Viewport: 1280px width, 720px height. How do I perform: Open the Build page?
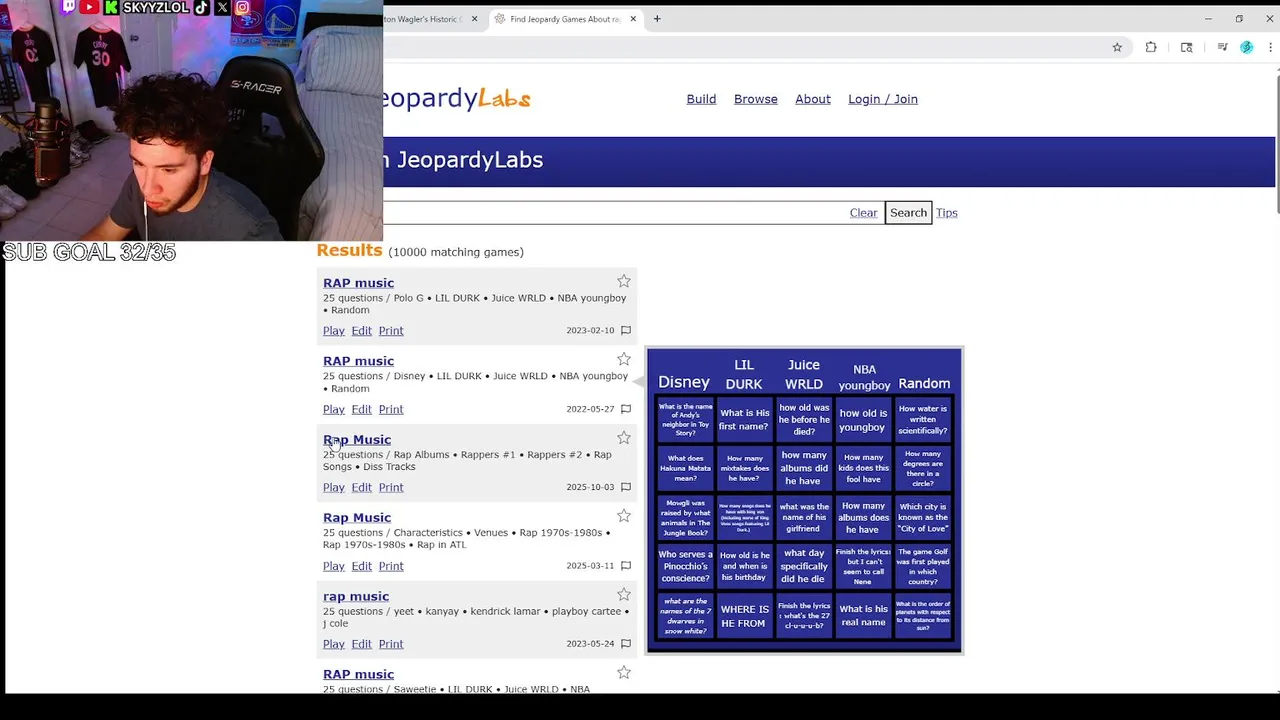[x=701, y=99]
